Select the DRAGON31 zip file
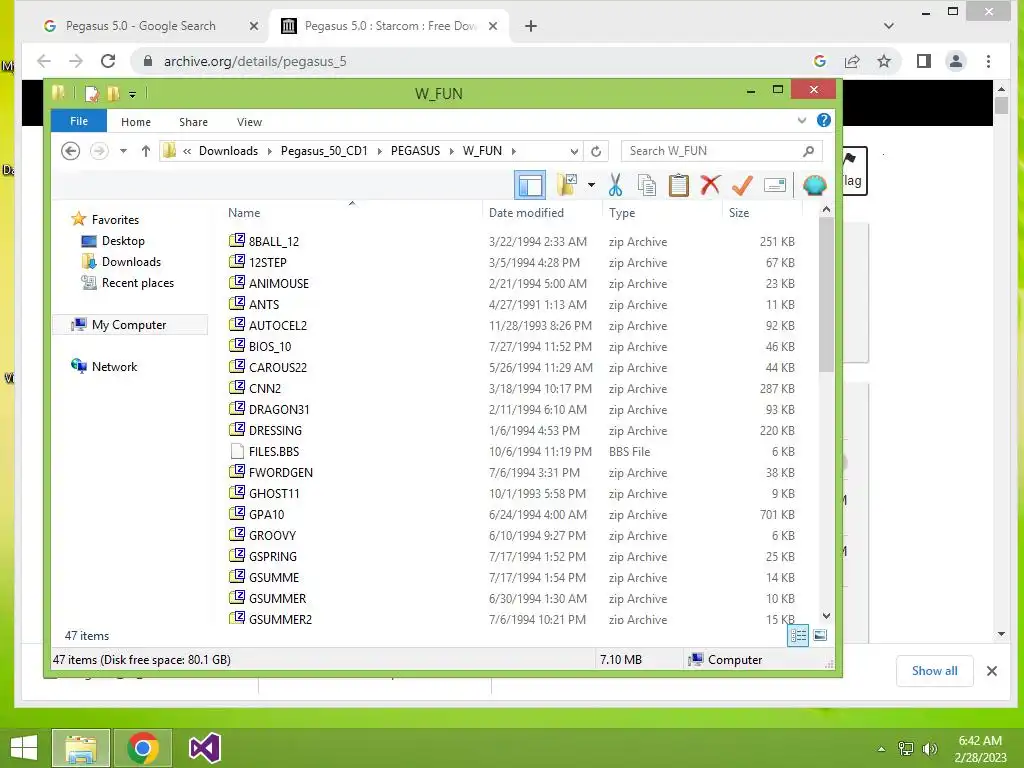 pyautogui.click(x=279, y=409)
